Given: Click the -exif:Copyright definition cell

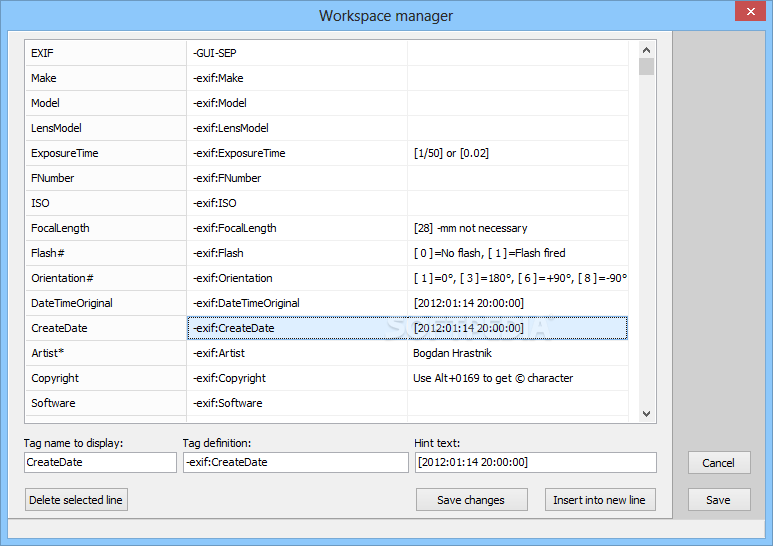Looking at the screenshot, I should pos(297,378).
